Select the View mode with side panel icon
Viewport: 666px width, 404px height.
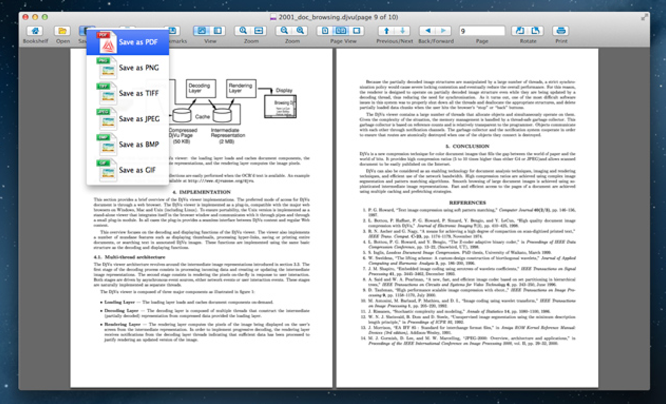tap(218, 31)
